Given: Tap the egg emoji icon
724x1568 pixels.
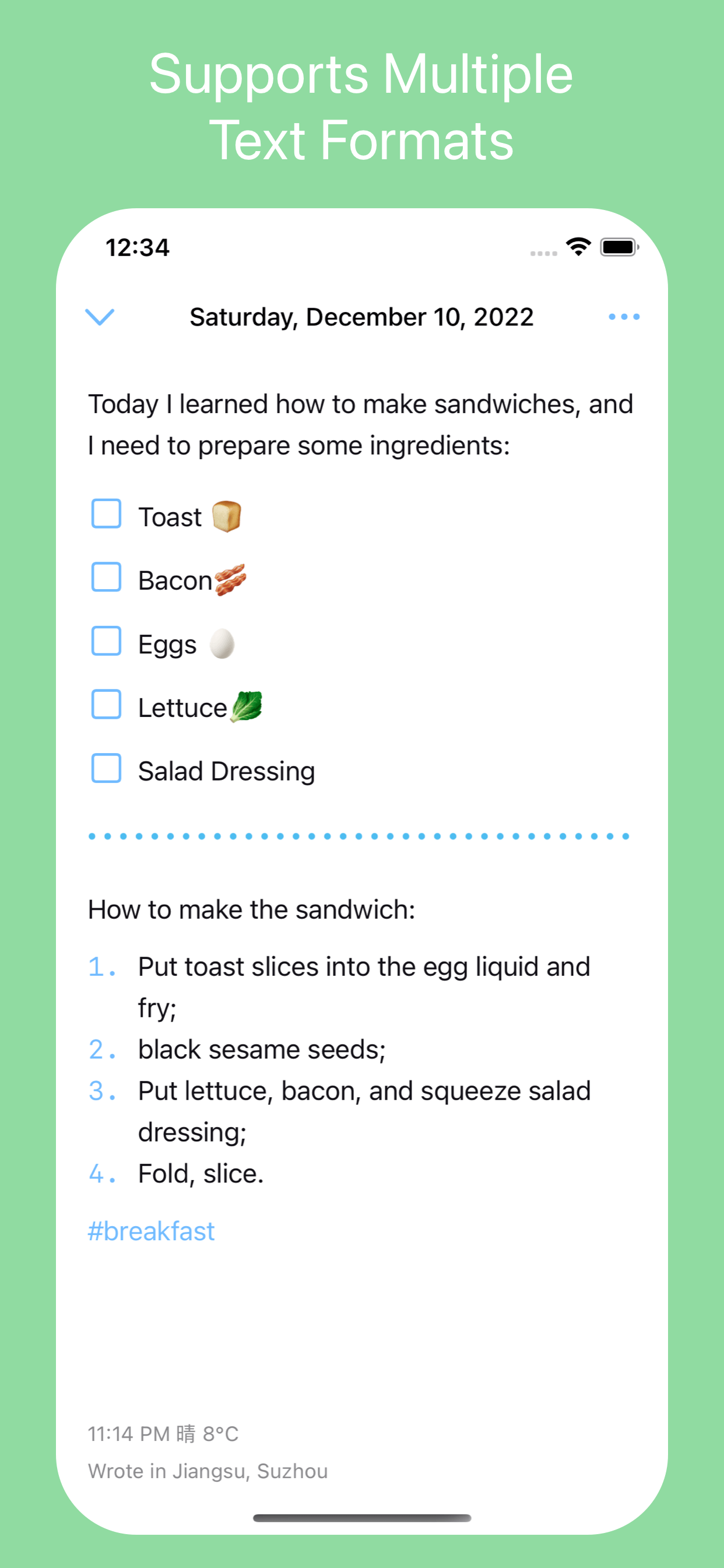Looking at the screenshot, I should click(222, 643).
